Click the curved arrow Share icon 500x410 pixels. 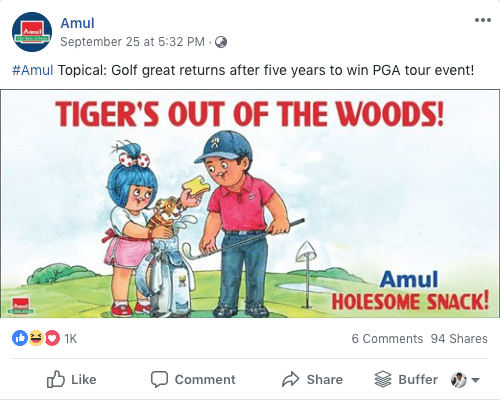coord(291,379)
